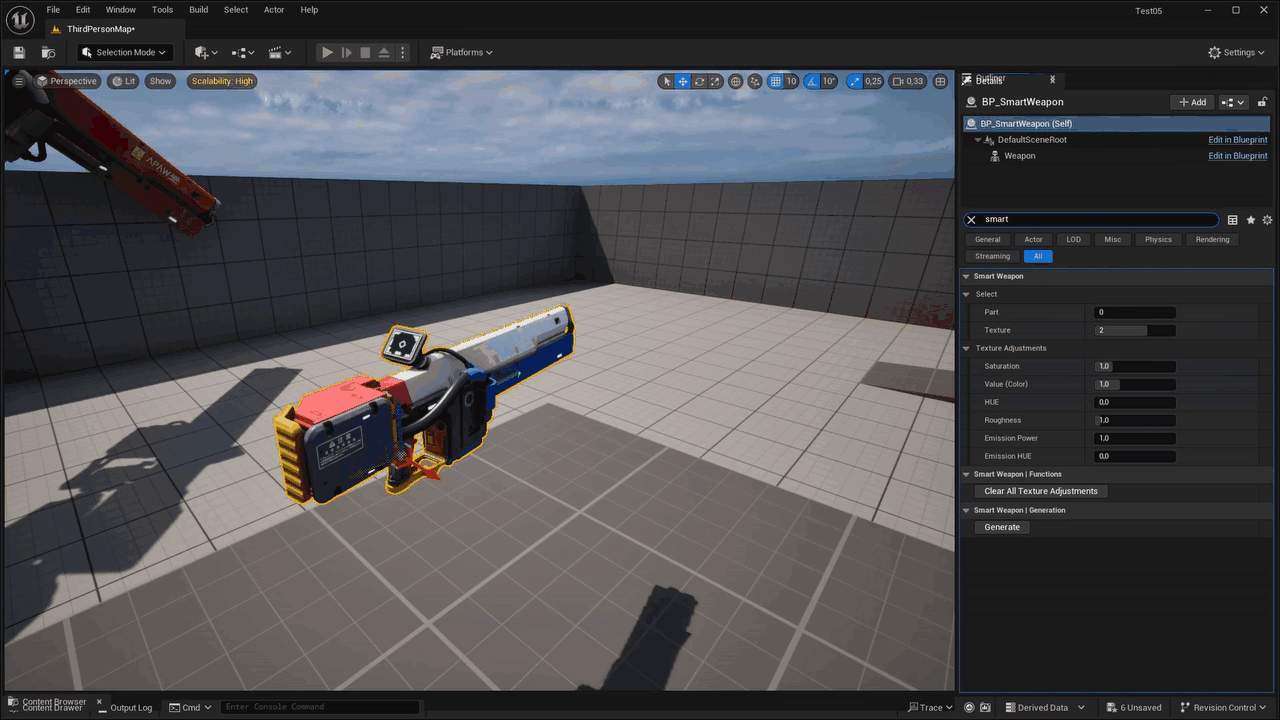Select the General filter chip
Viewport: 1280px width, 720px height.
pos(988,239)
